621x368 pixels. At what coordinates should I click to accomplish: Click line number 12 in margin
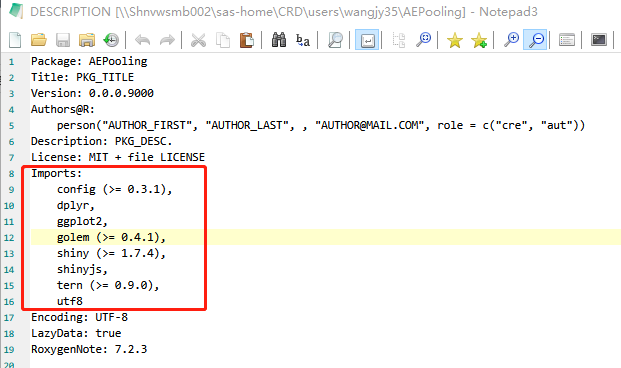(x=9, y=238)
